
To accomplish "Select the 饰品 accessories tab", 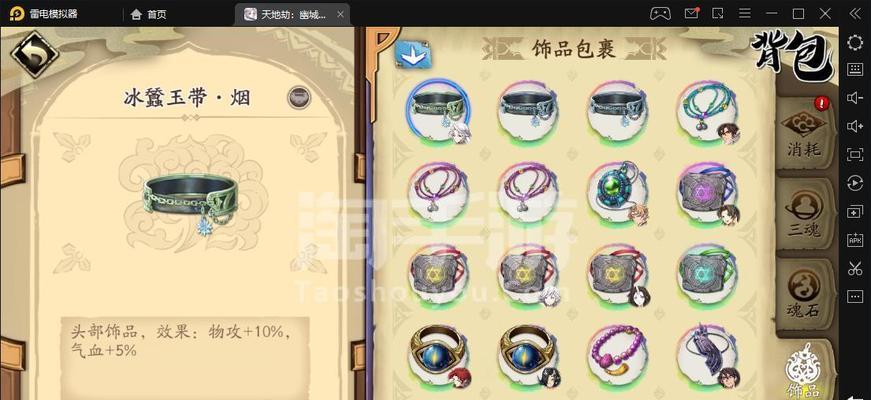I will click(803, 369).
